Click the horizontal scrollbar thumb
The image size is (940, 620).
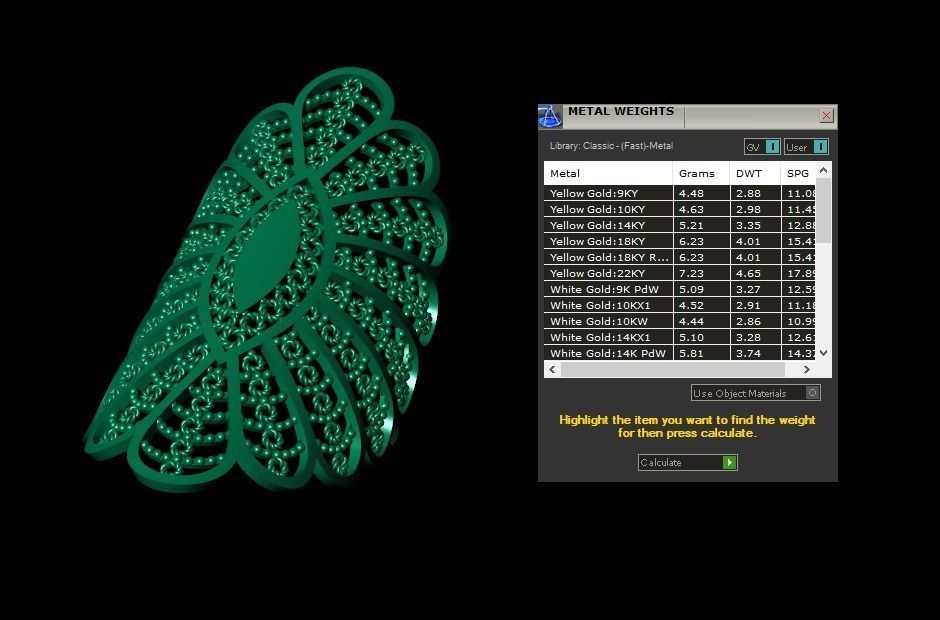tap(673, 369)
